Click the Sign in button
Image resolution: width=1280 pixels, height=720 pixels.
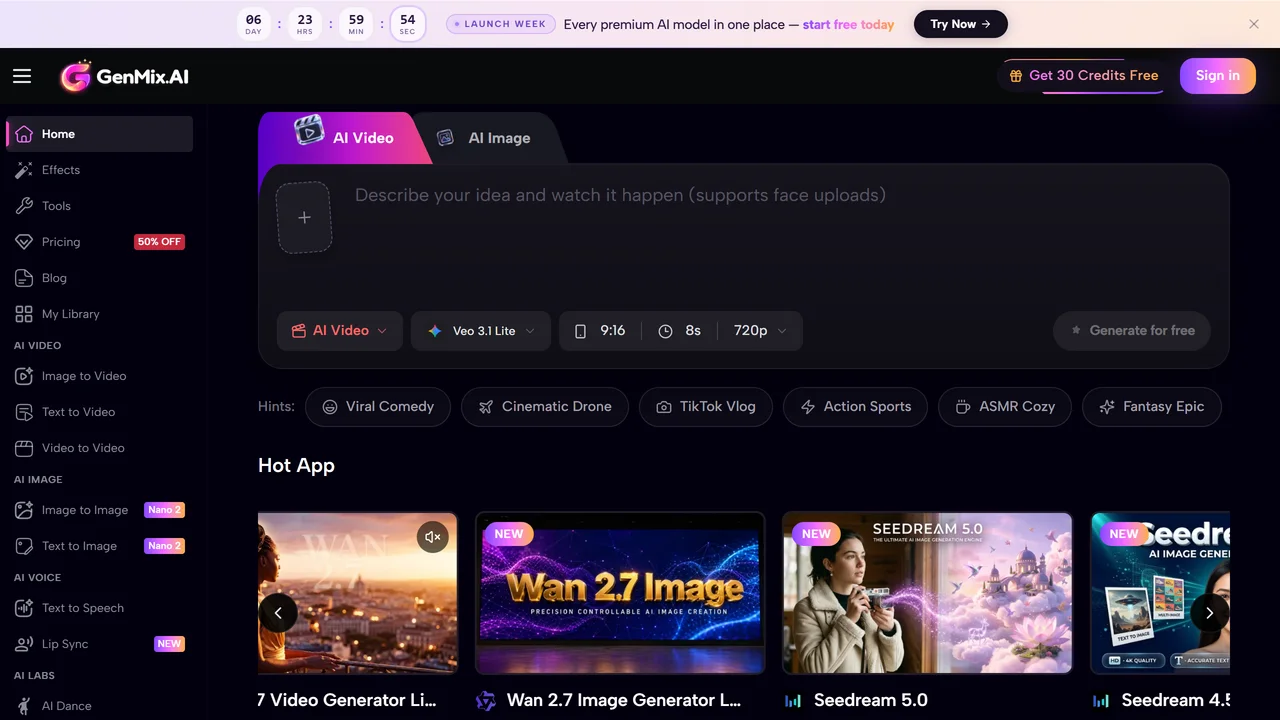(1217, 76)
